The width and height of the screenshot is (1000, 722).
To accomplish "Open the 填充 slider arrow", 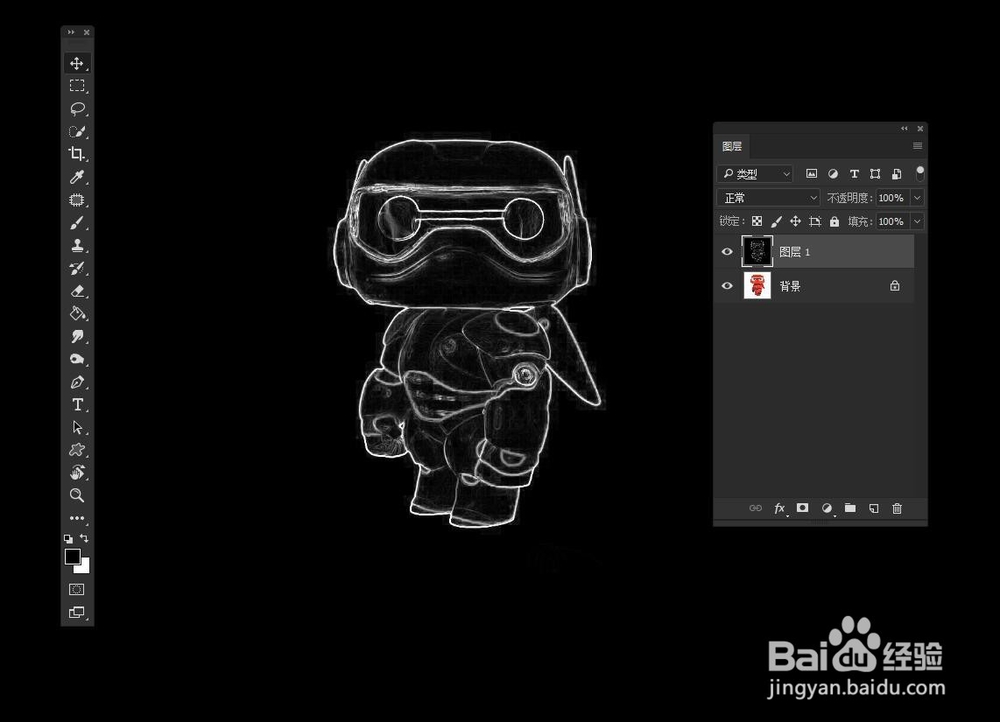I will 917,221.
